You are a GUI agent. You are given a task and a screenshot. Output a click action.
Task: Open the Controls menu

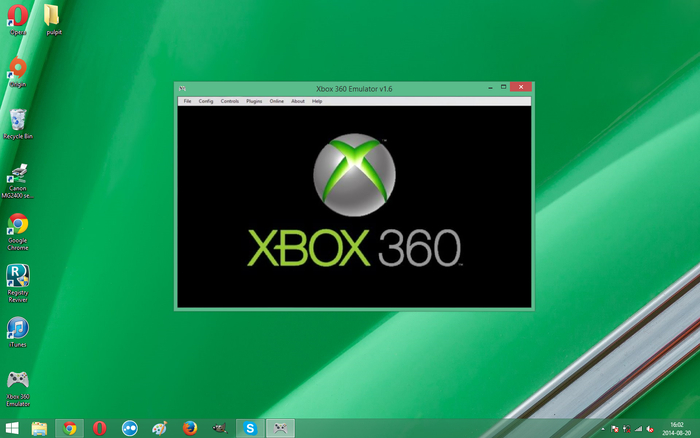tap(230, 101)
